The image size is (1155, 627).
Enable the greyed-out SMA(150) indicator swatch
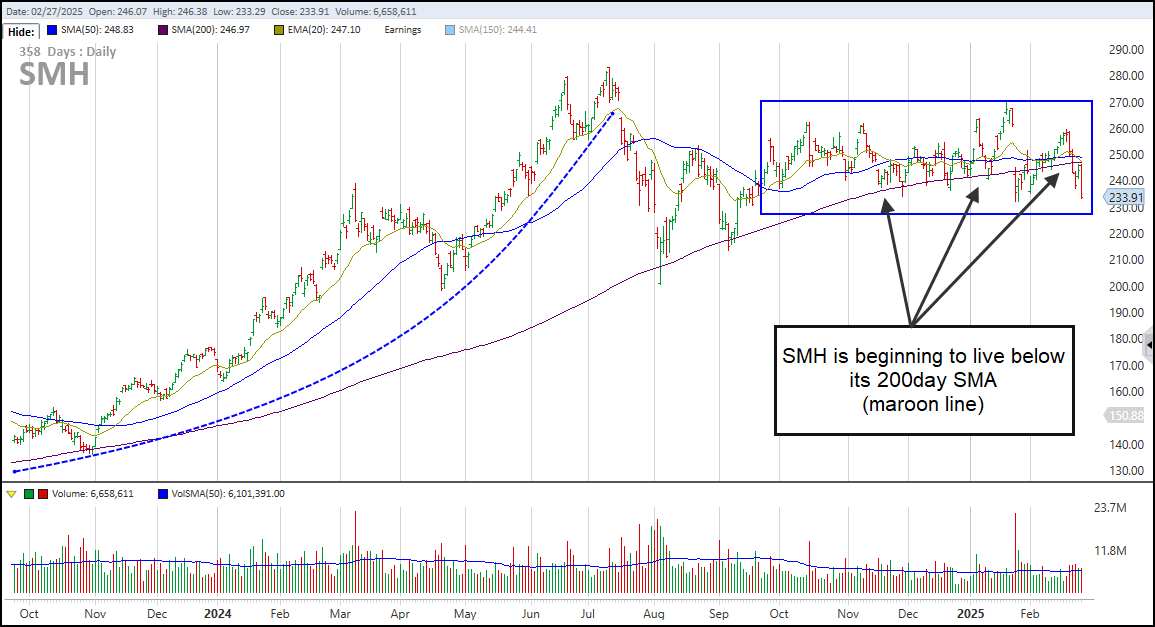click(x=450, y=30)
